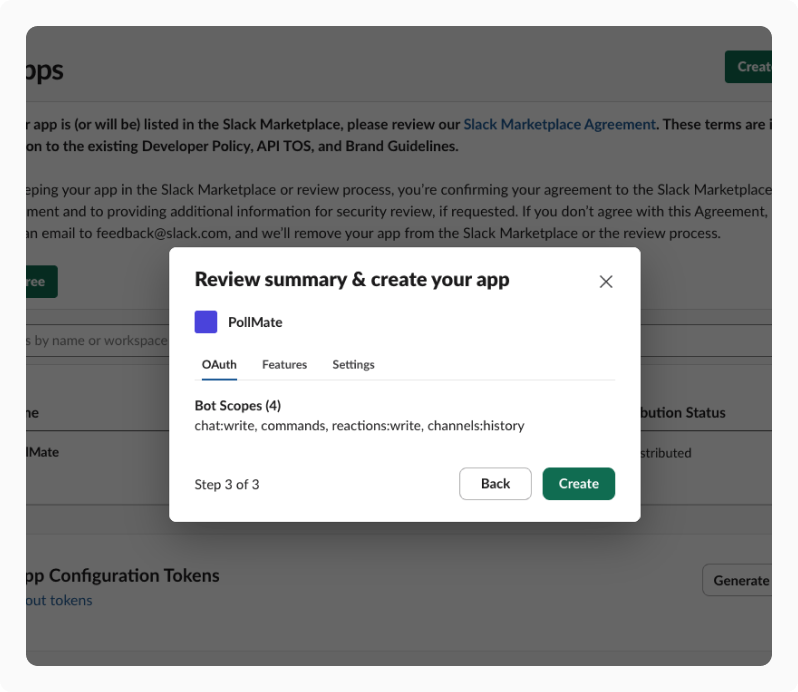The image size is (798, 692).
Task: Switch to the Features tab
Action: pos(284,365)
